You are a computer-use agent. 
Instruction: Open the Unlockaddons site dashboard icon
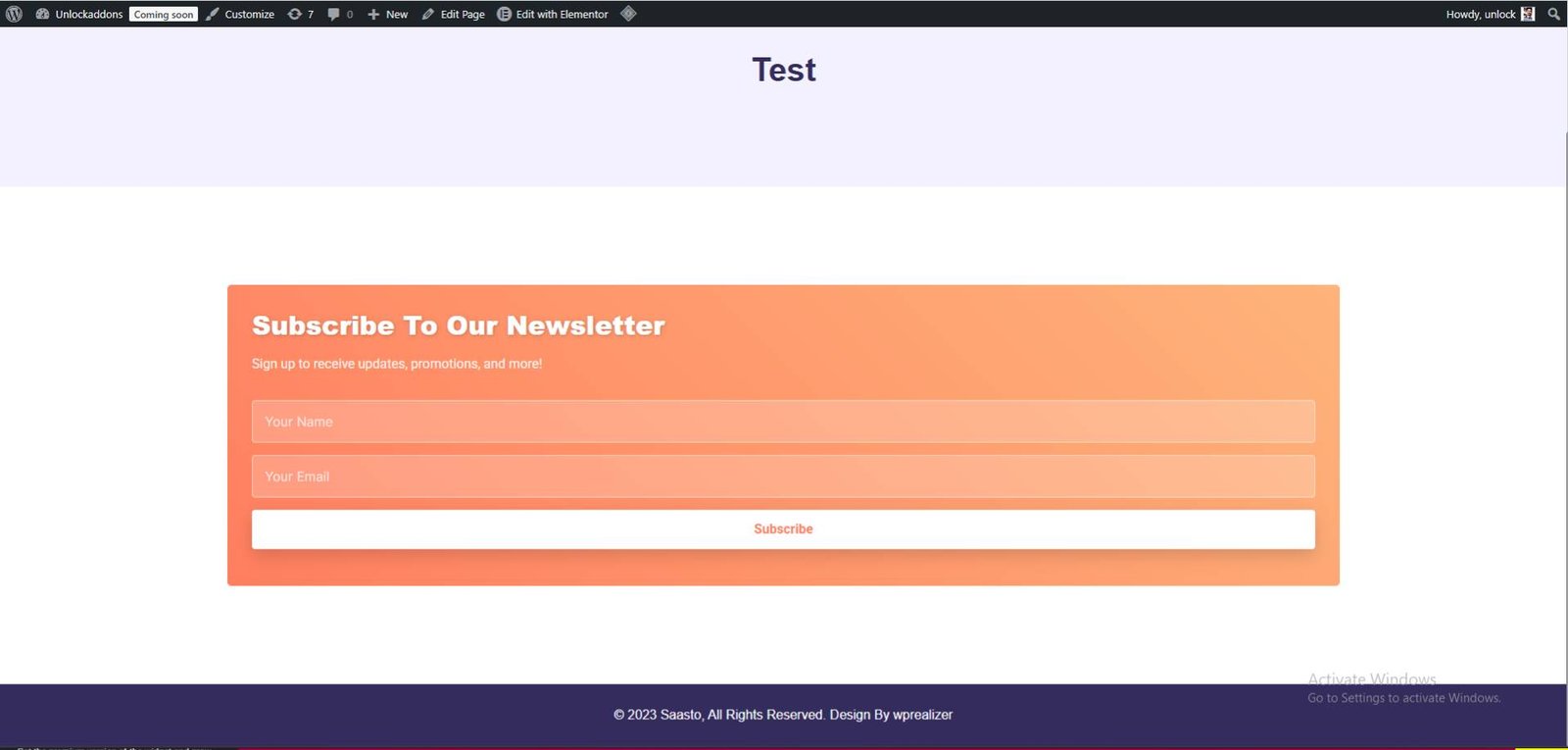click(42, 14)
